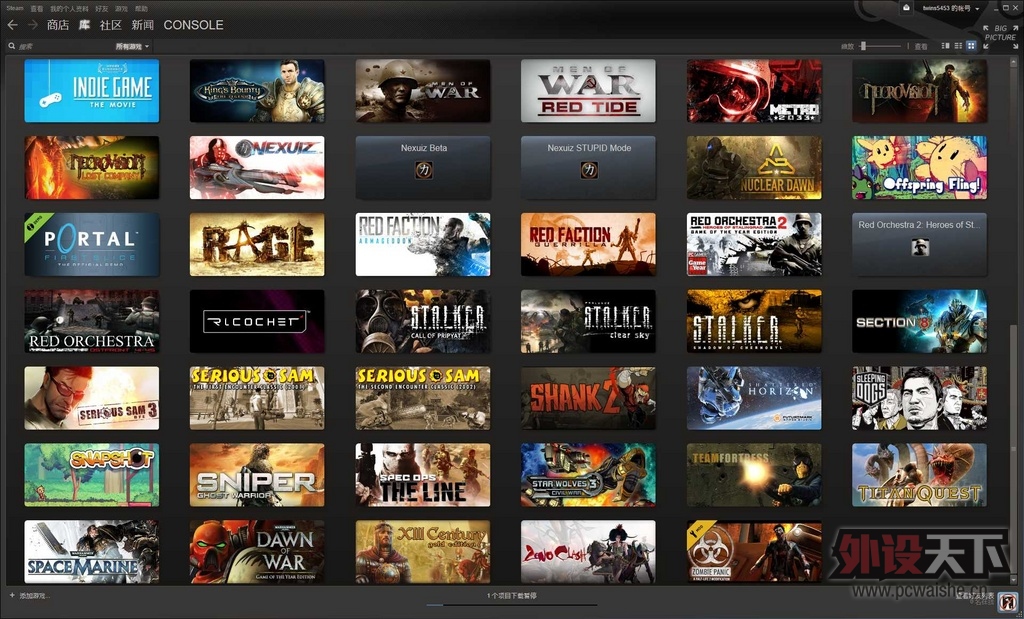The image size is (1024, 619).
Task: Open the 帮助 menu
Action: (x=141, y=8)
